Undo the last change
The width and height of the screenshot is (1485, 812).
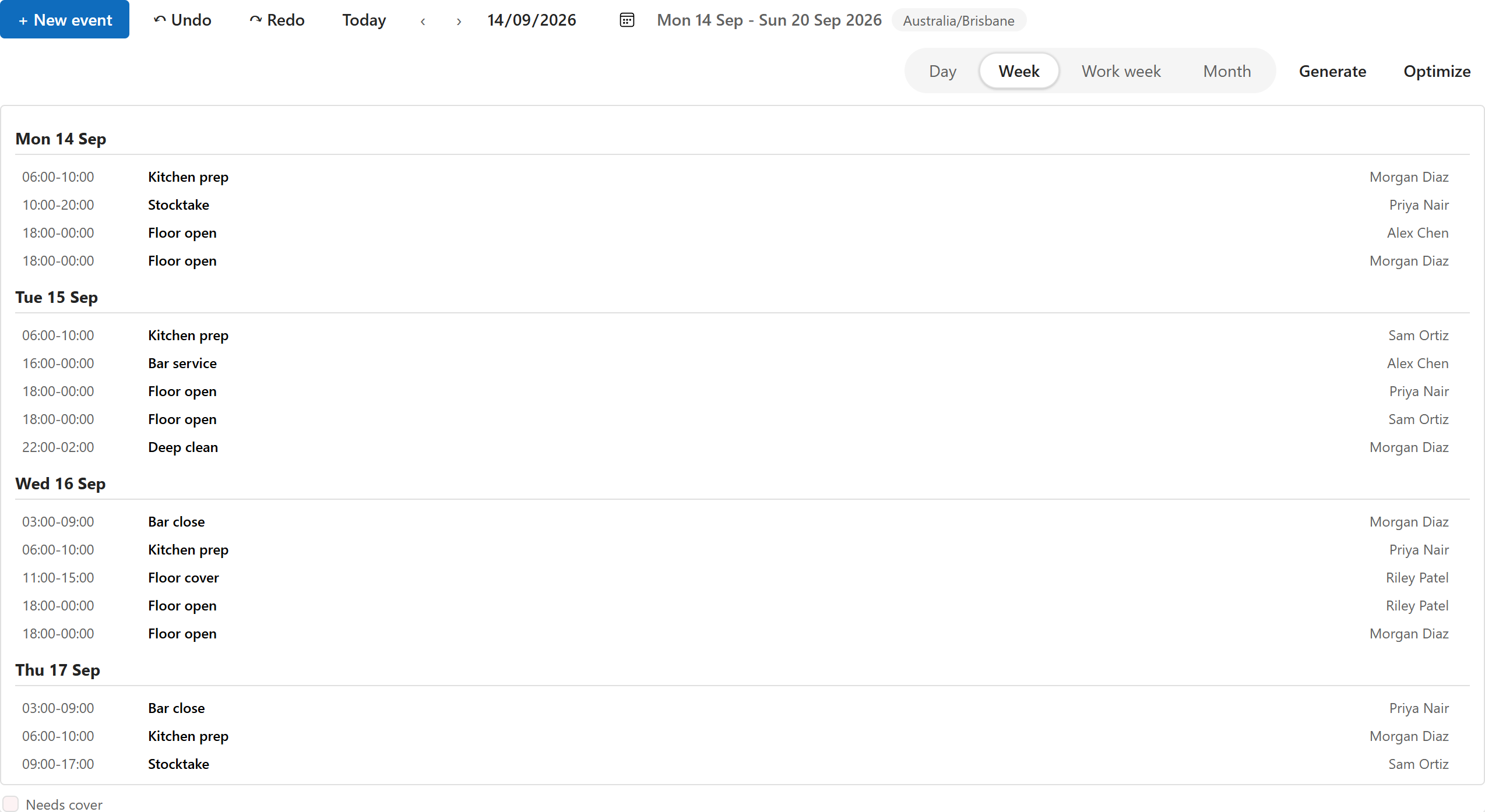coord(182,20)
